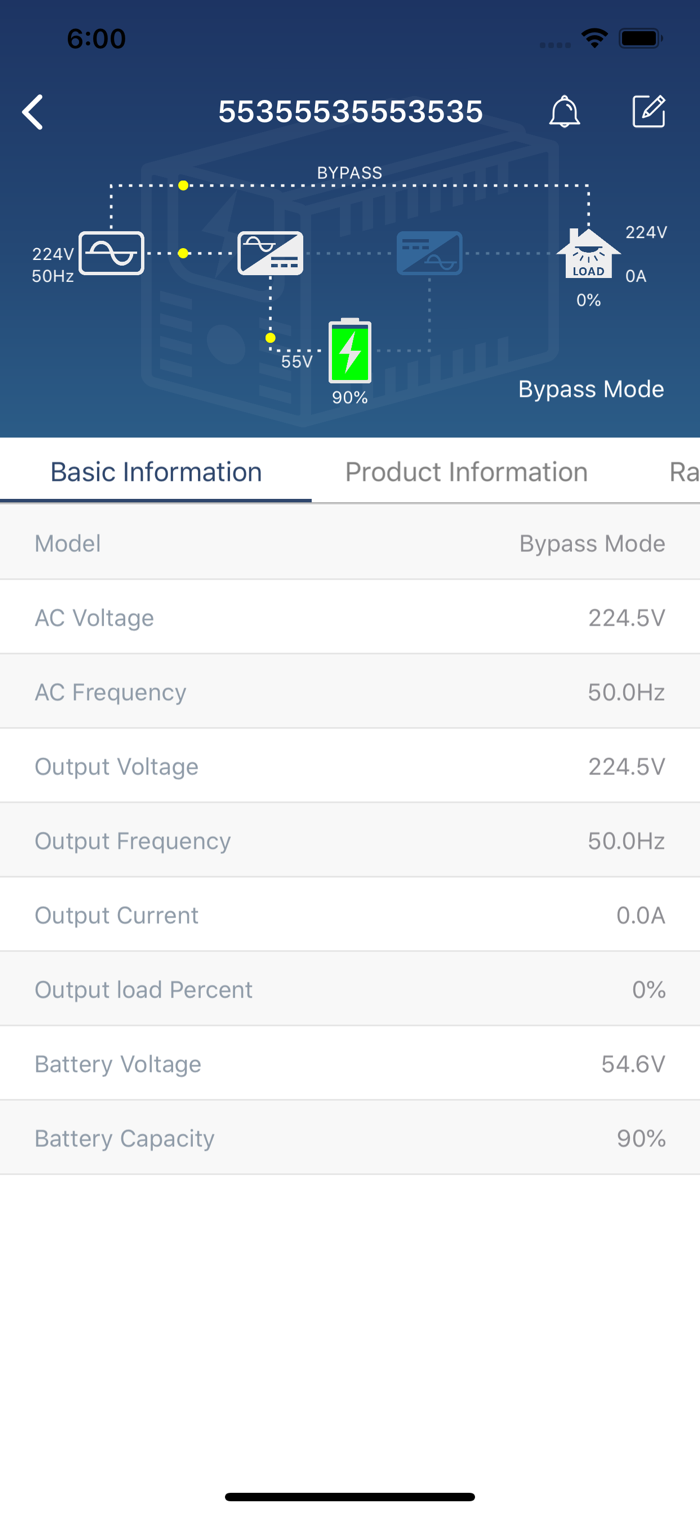Tap the green battery charging icon
Screen dimensions: 700x1515
coord(350,351)
